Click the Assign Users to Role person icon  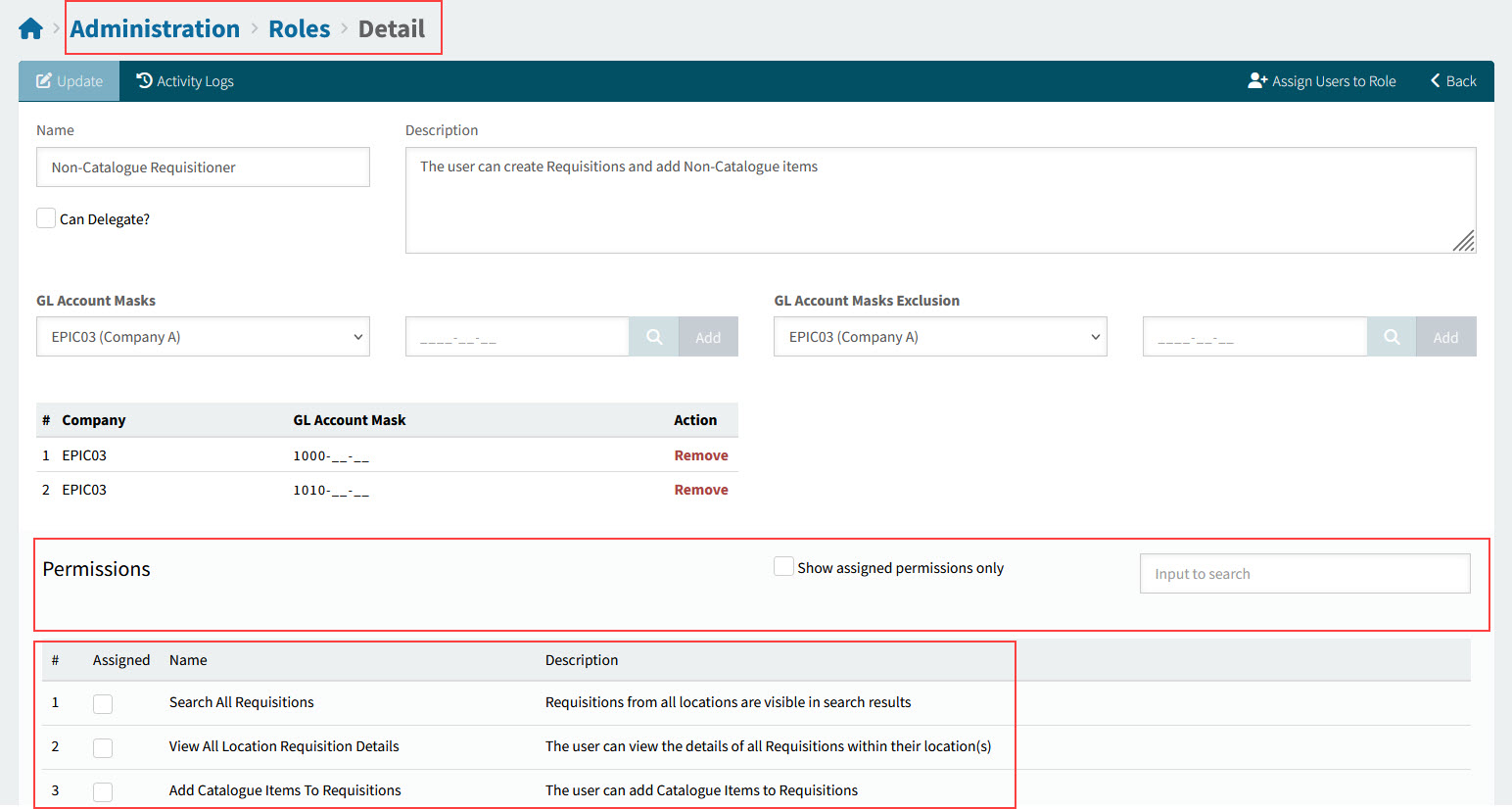[1256, 80]
